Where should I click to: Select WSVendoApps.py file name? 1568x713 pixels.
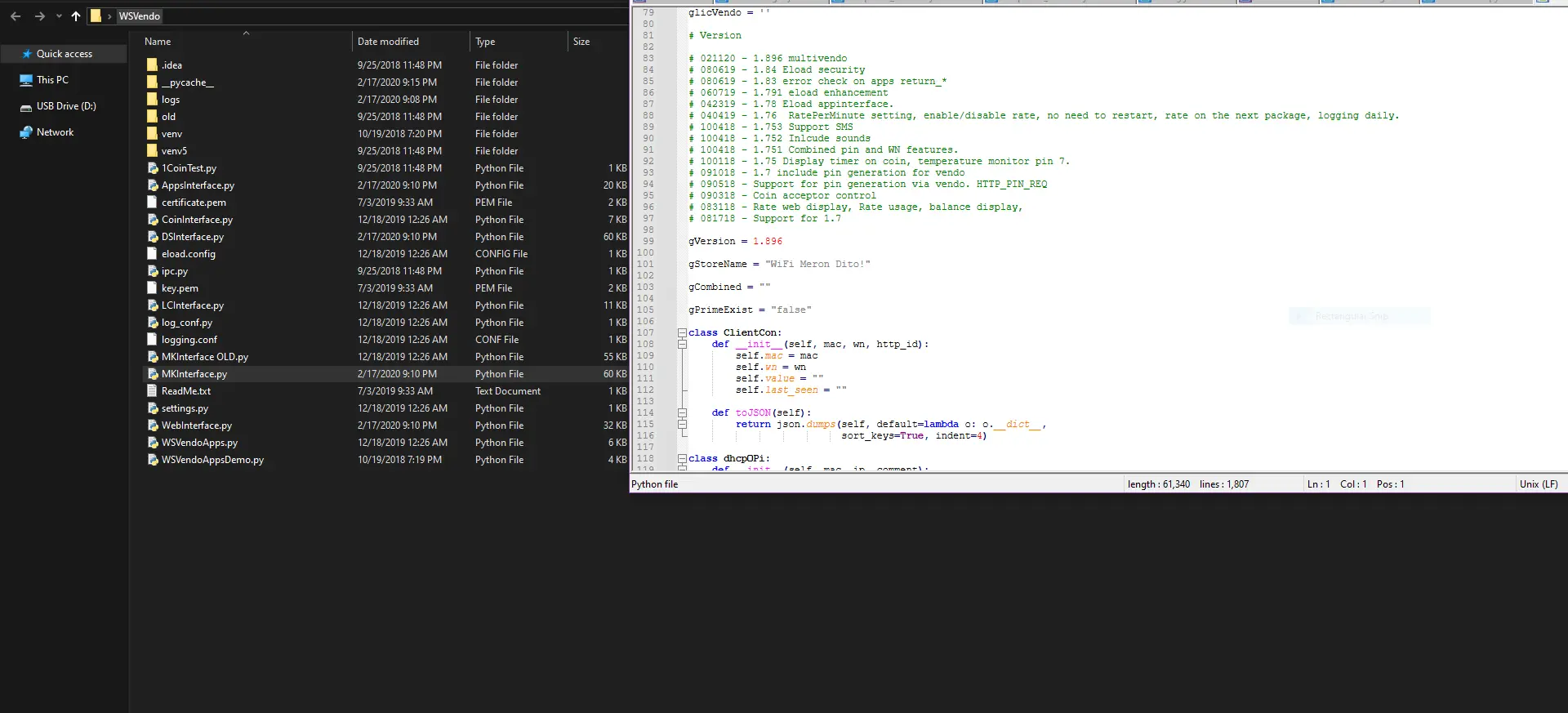199,443
